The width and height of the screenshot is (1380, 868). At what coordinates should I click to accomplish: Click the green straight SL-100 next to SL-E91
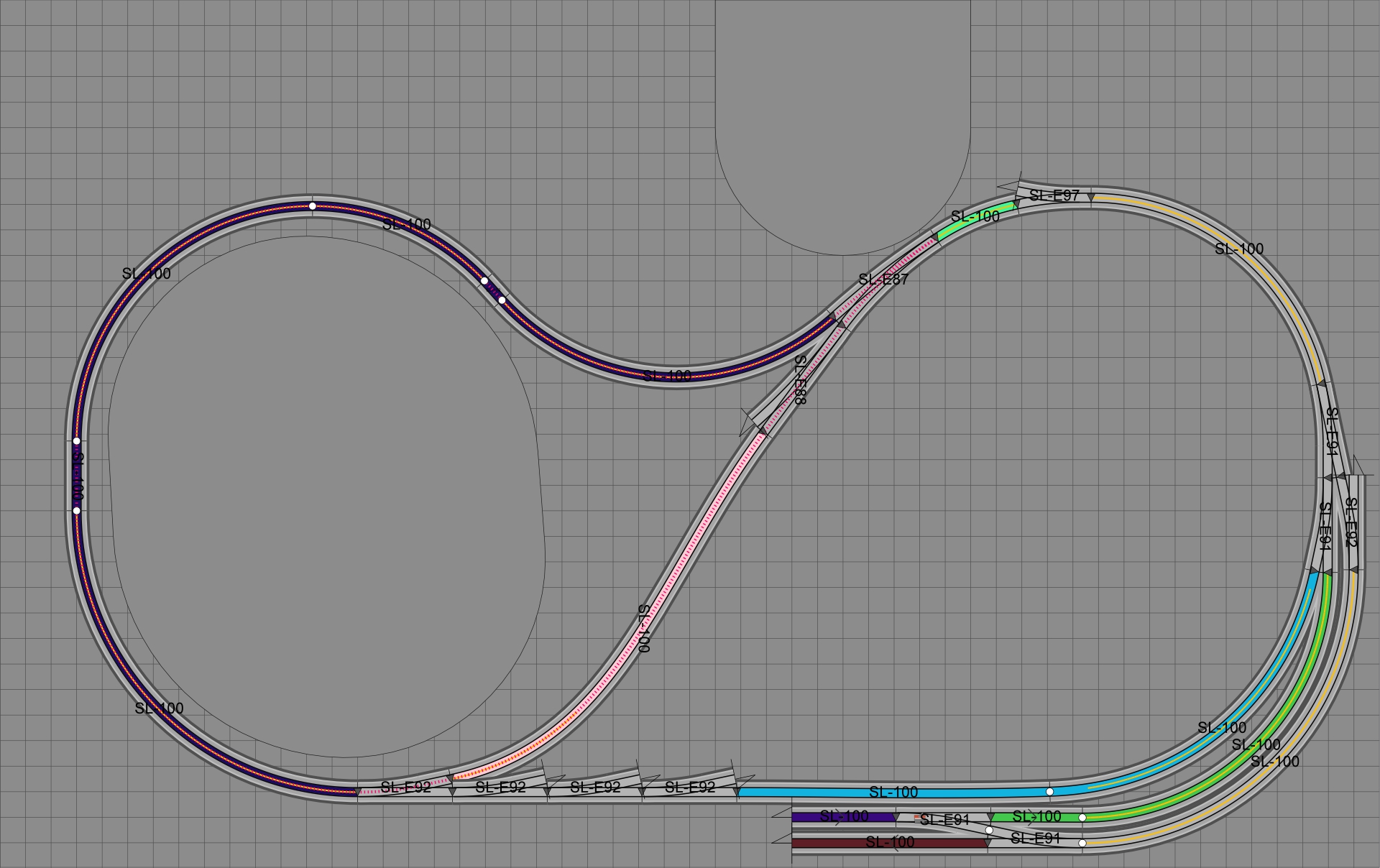tap(1036, 817)
